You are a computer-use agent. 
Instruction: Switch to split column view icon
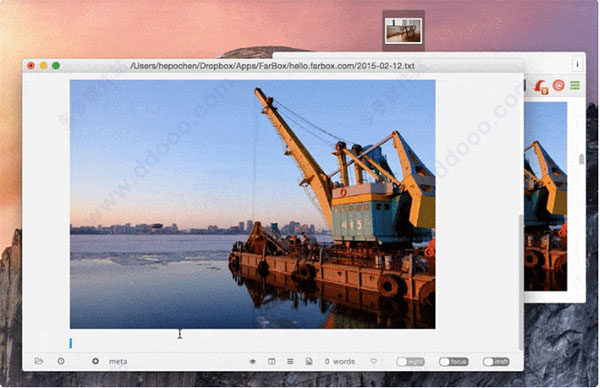point(271,361)
